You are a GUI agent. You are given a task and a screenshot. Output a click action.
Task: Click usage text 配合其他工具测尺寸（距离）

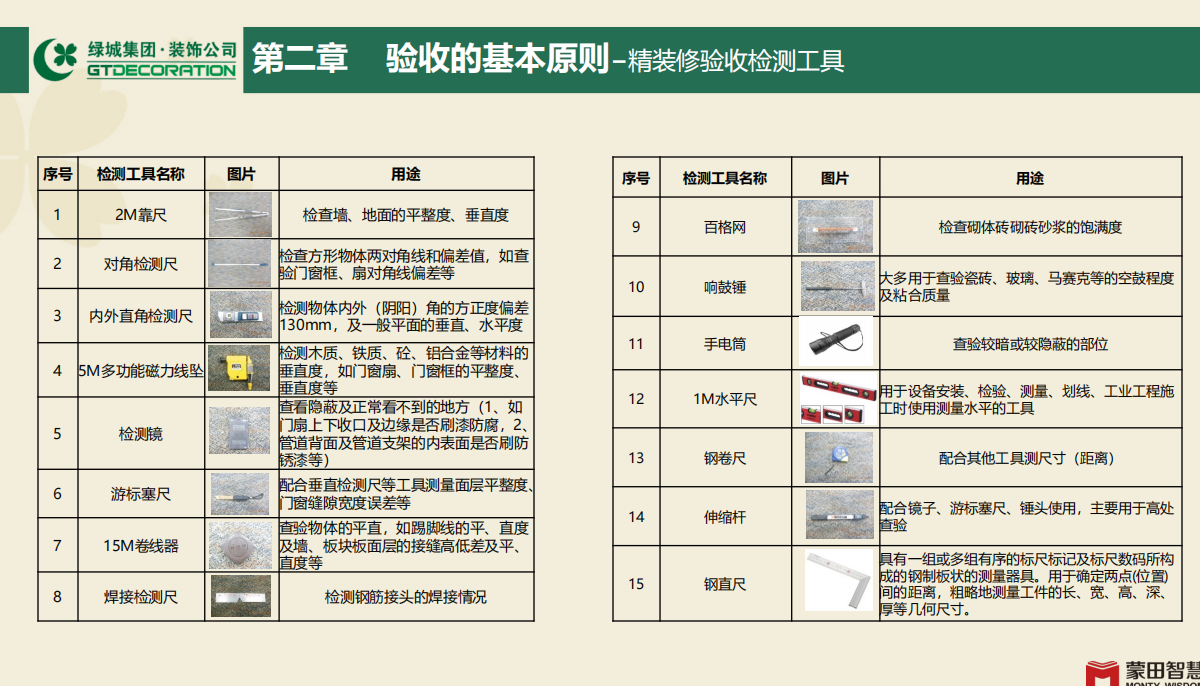point(1030,458)
